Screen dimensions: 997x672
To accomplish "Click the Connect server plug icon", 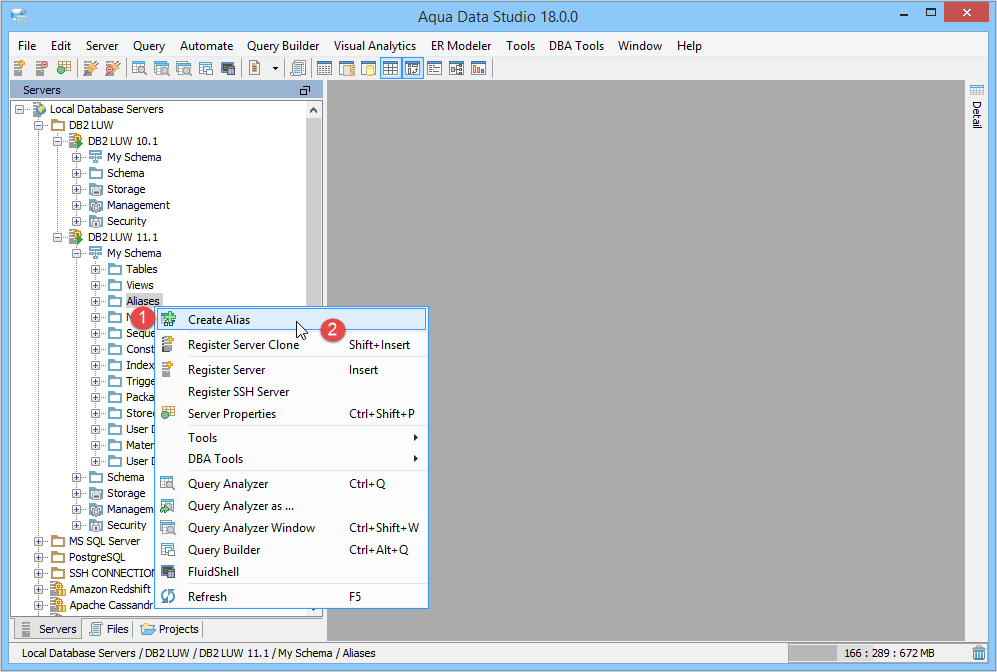I will (91, 68).
